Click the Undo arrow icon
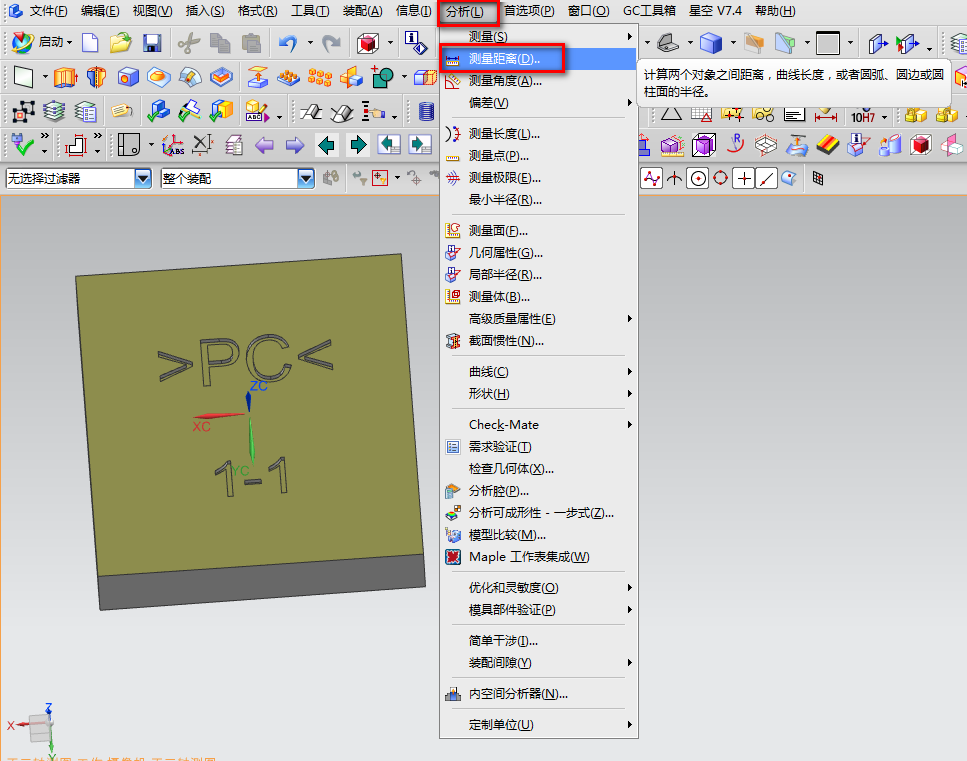Viewport: 967px width, 761px height. tap(288, 43)
